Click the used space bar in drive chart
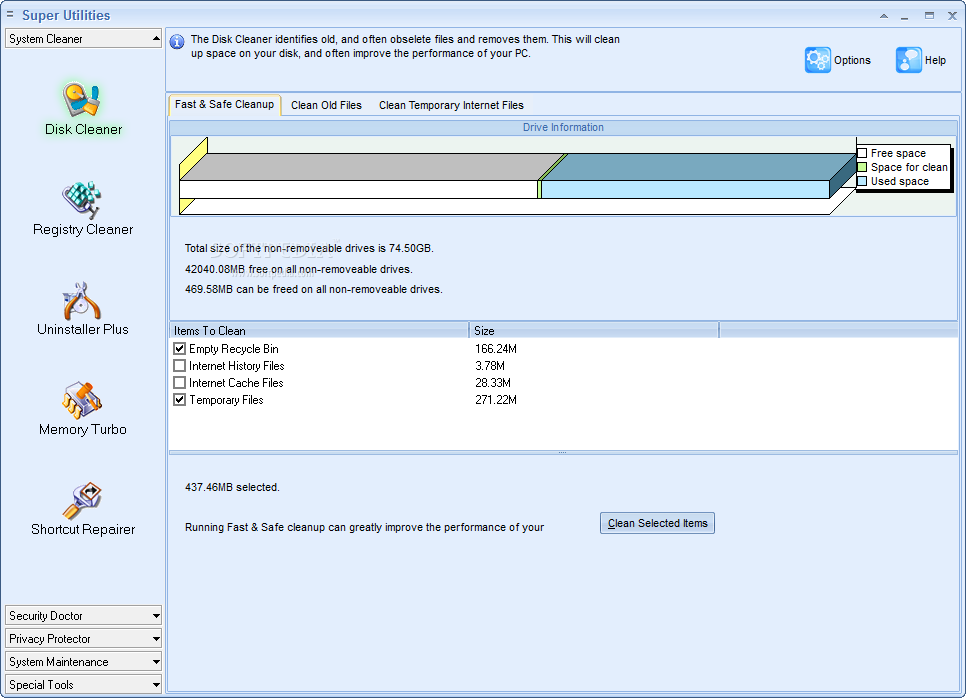Screen dimensions: 966x698 tap(685, 189)
